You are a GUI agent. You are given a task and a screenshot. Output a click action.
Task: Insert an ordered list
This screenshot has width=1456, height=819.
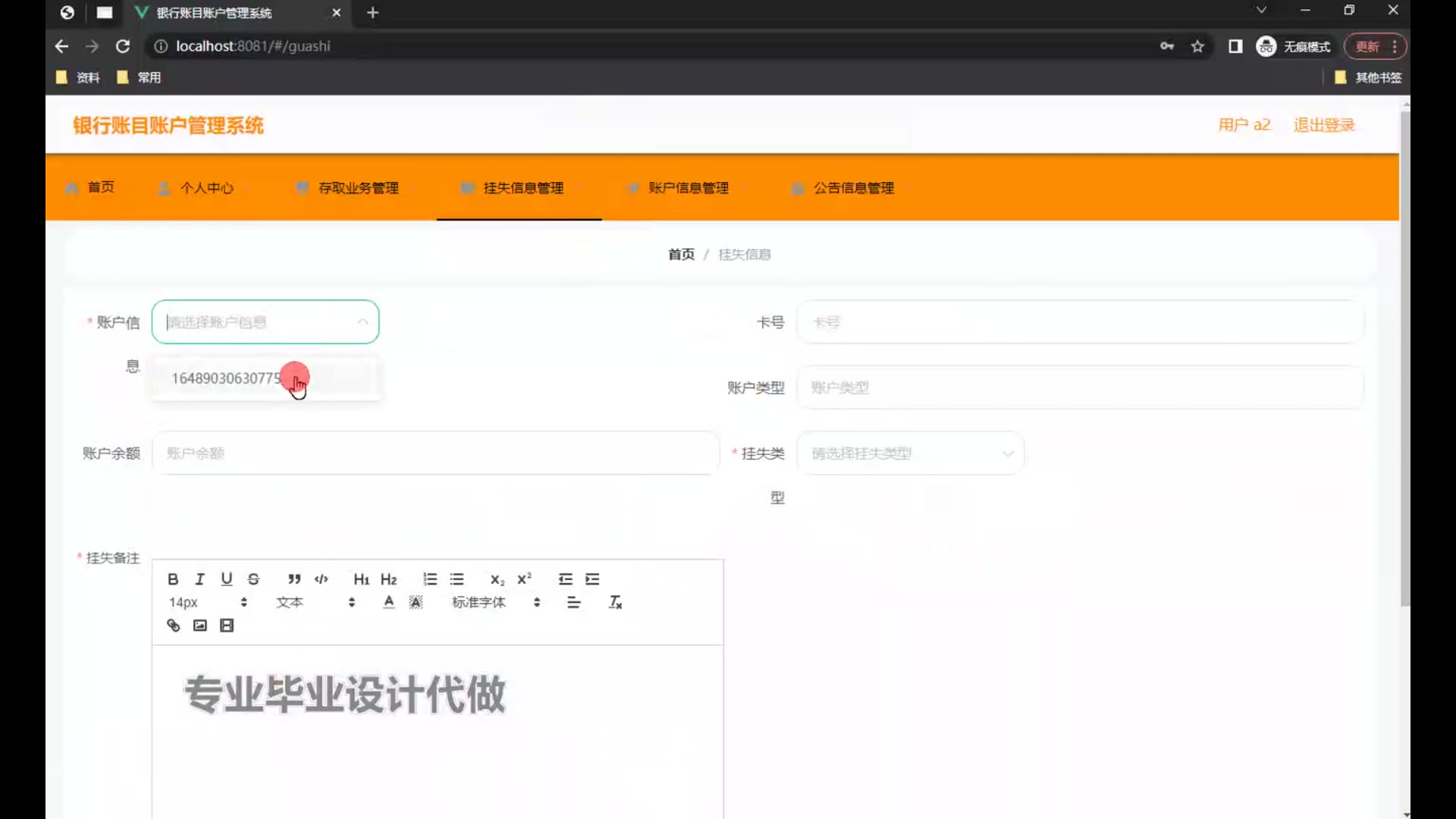pyautogui.click(x=430, y=579)
